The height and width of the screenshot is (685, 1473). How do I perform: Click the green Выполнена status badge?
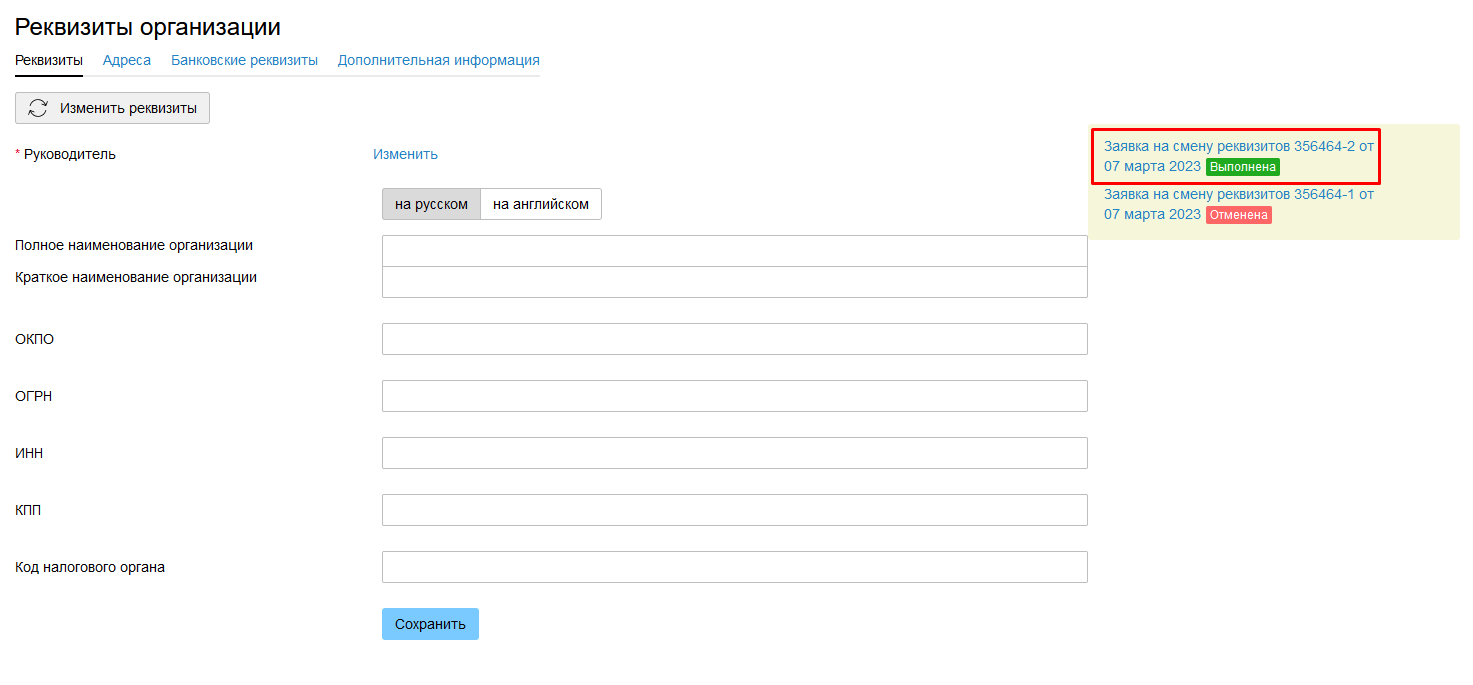point(1242,167)
